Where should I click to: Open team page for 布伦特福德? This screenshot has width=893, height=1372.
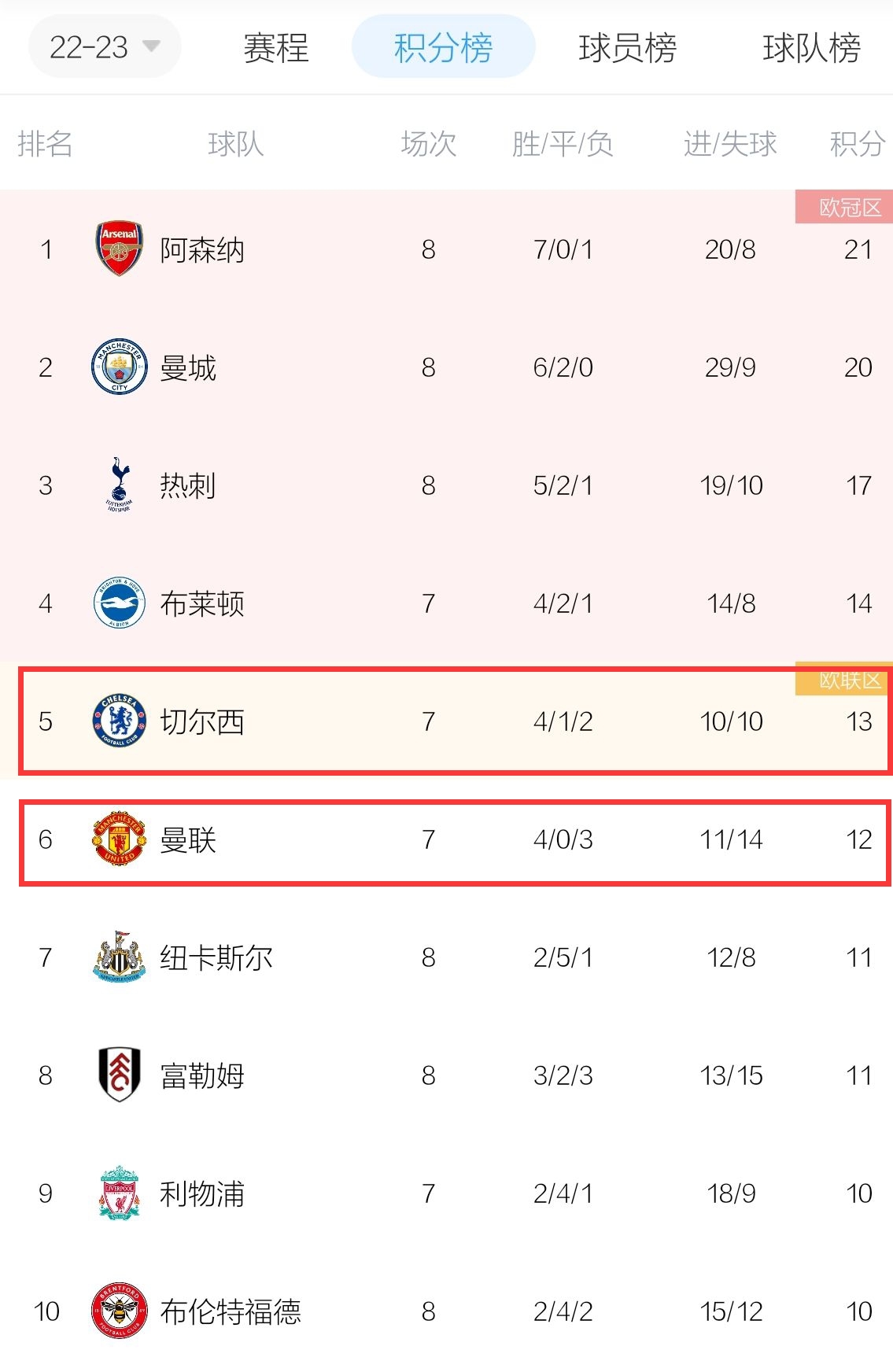pyautogui.click(x=231, y=1311)
